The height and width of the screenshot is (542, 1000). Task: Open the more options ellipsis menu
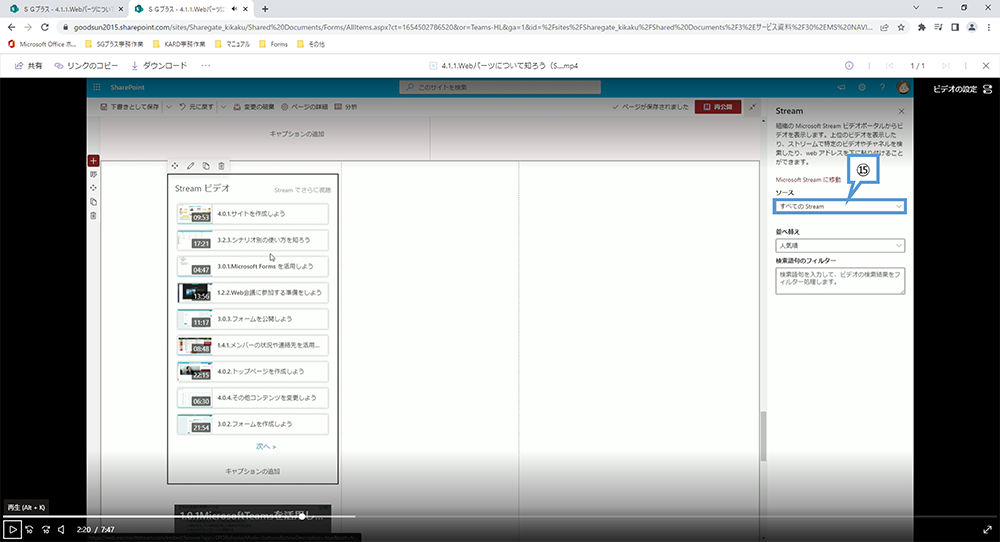coord(205,66)
